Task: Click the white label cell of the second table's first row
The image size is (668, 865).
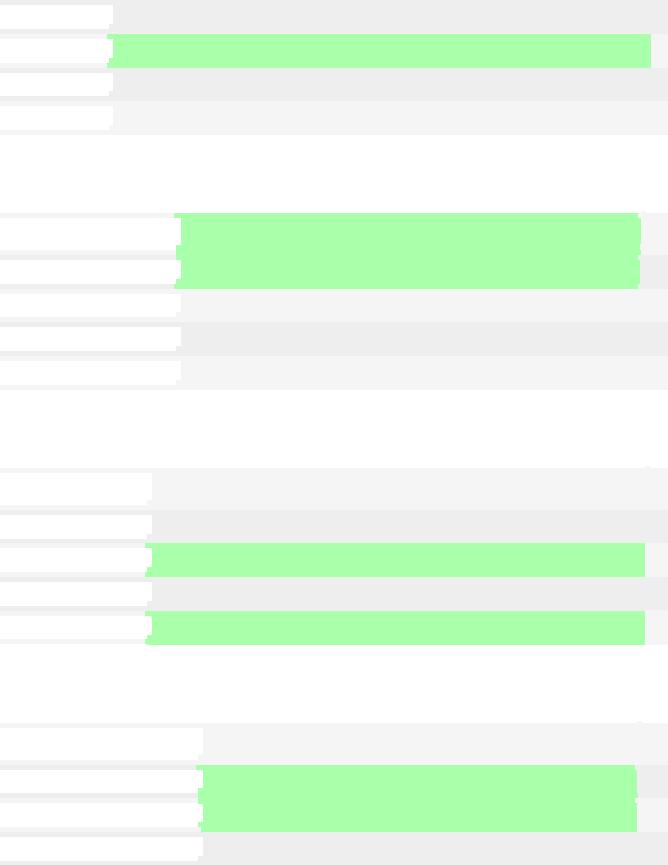Action: click(x=90, y=234)
